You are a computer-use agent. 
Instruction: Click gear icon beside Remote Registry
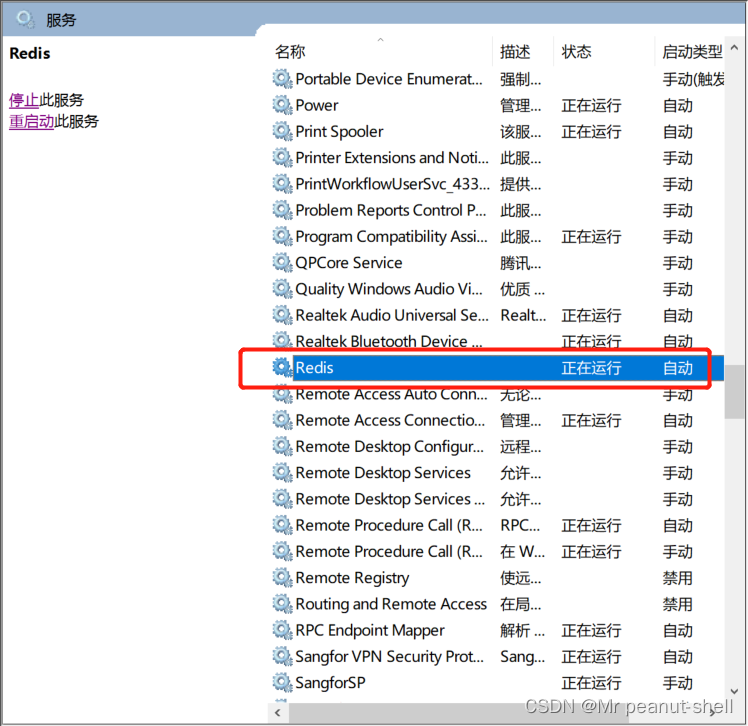(x=282, y=578)
